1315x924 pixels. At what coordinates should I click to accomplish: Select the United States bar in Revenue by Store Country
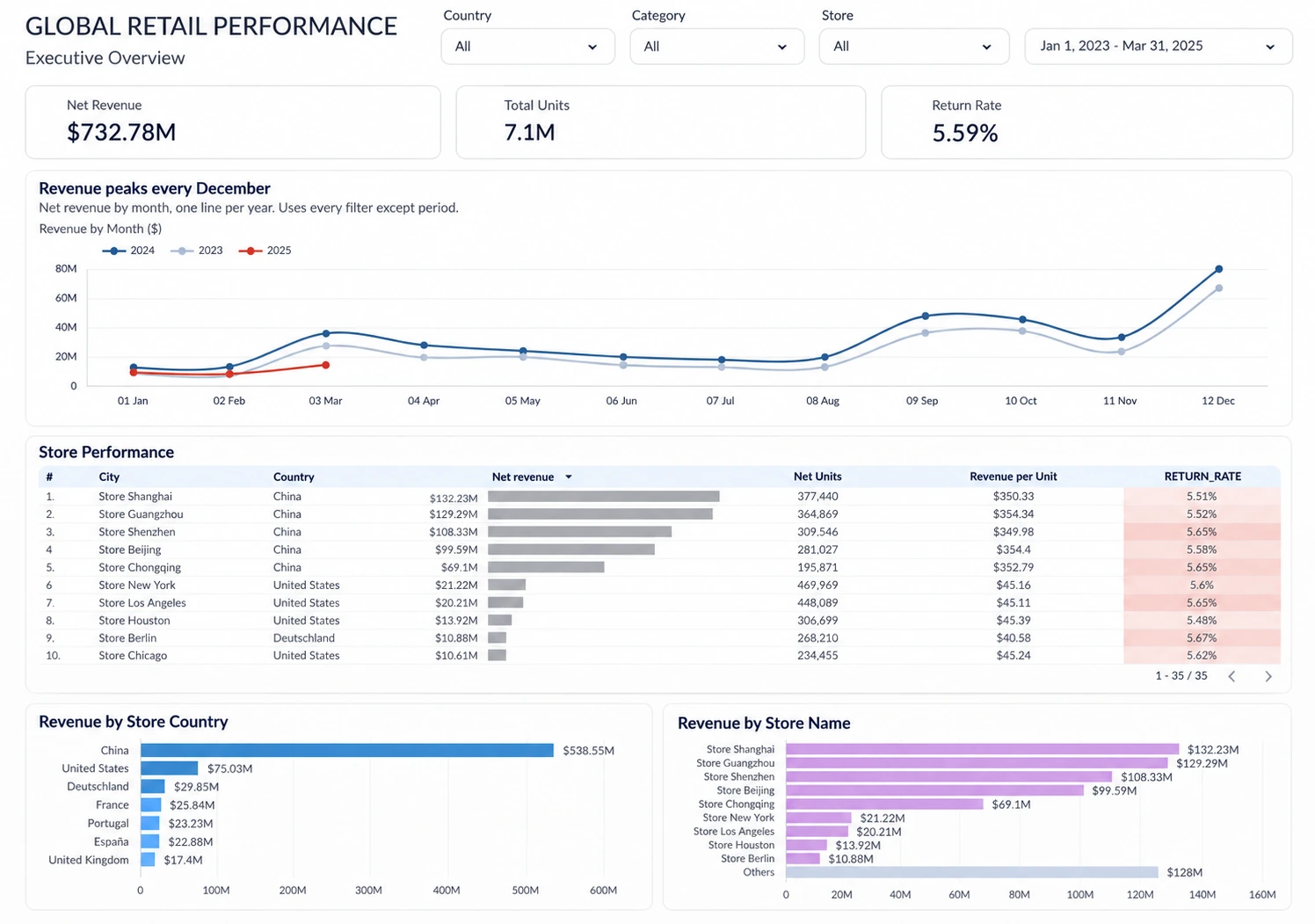170,768
